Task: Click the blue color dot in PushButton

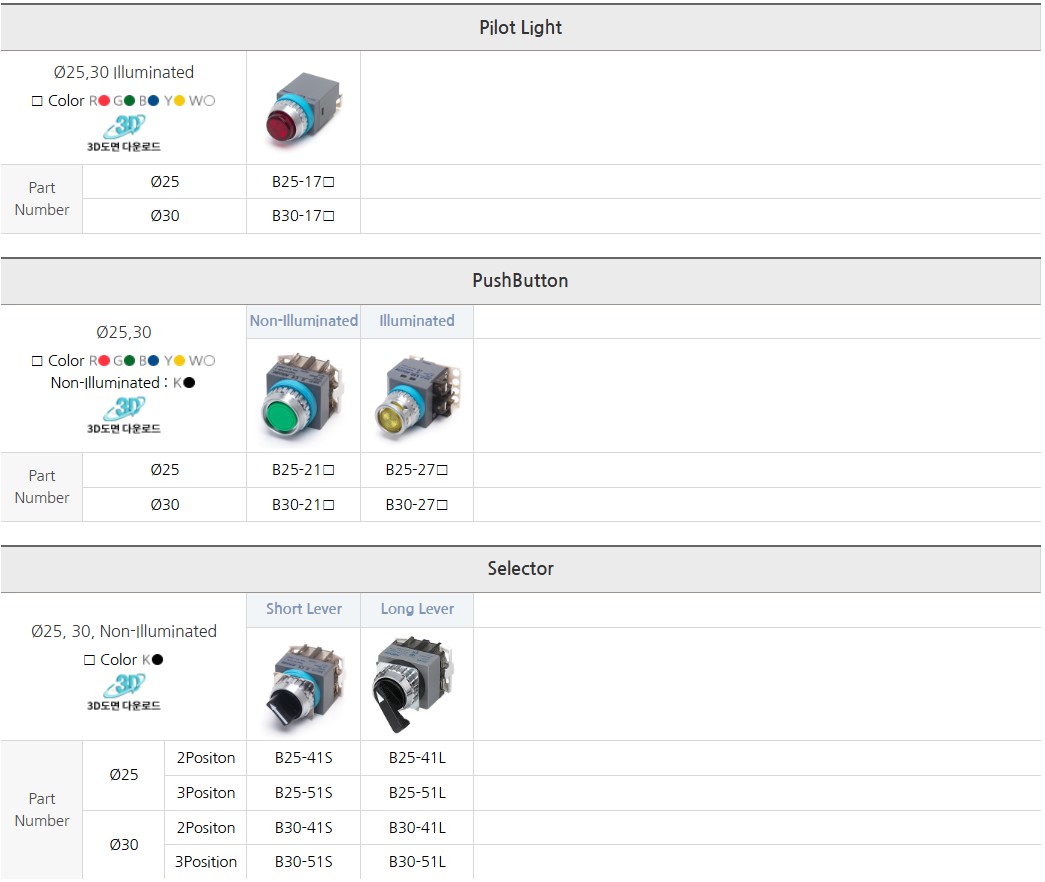Action: (153, 361)
